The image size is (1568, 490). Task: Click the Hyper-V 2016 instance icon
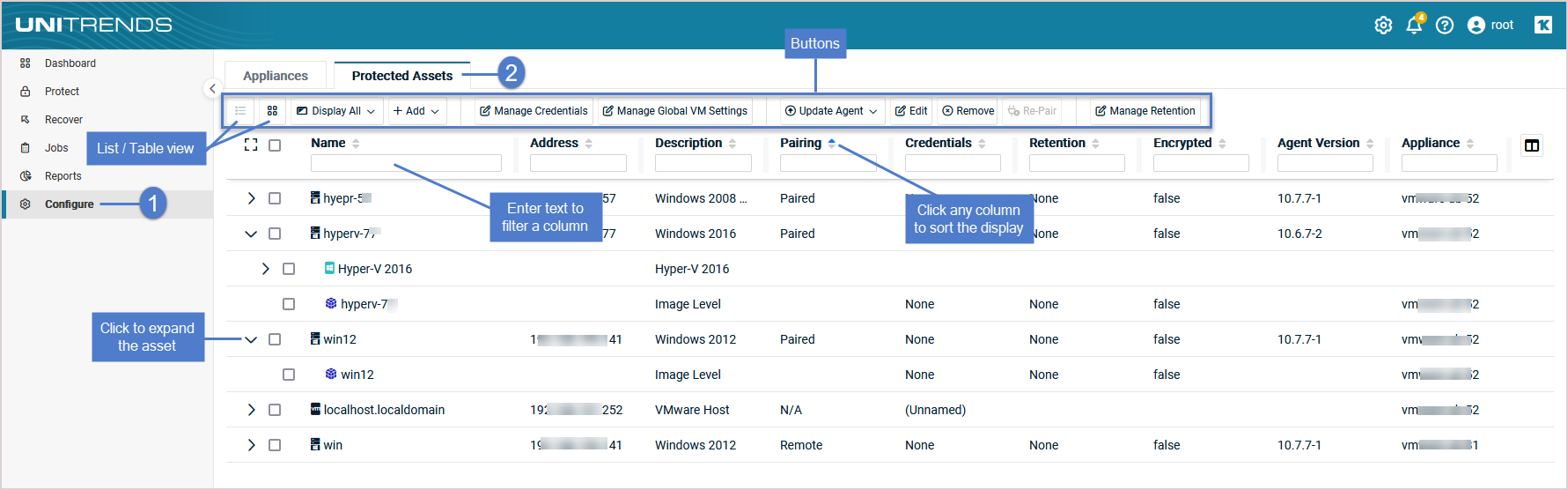point(329,268)
